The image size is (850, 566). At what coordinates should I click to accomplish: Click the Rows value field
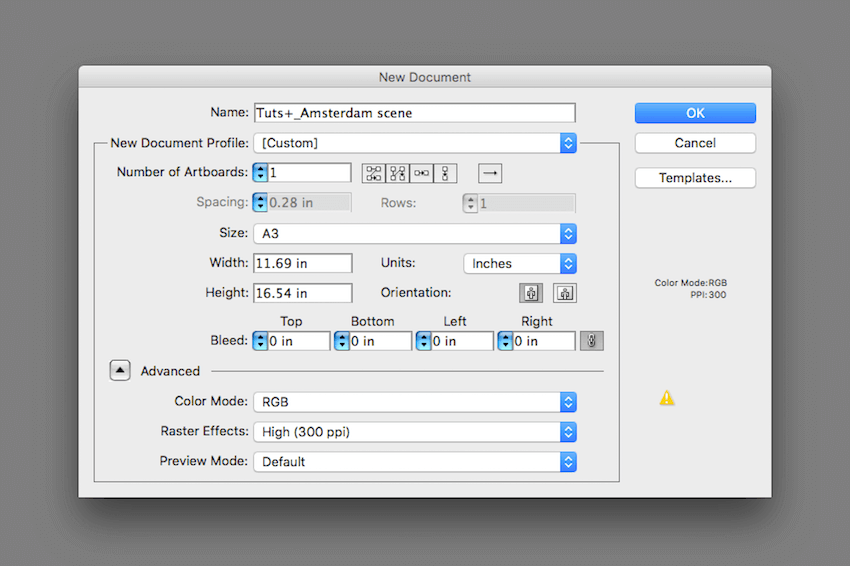point(526,203)
